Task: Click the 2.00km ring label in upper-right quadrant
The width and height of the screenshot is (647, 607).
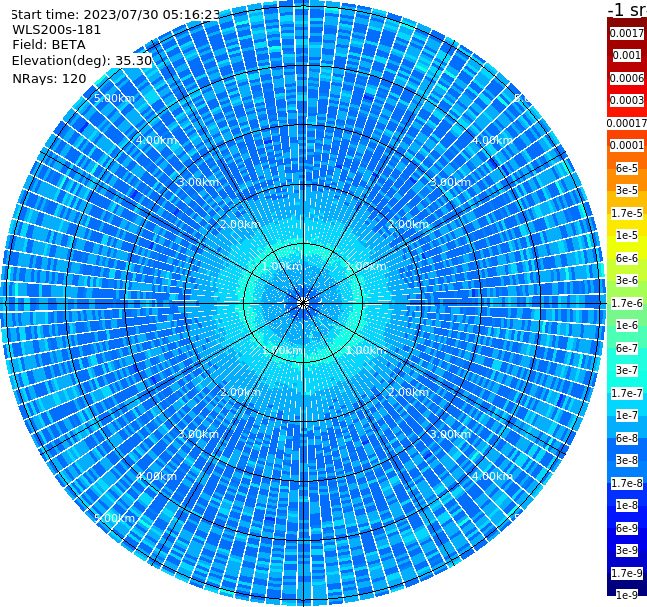Action: point(409,224)
